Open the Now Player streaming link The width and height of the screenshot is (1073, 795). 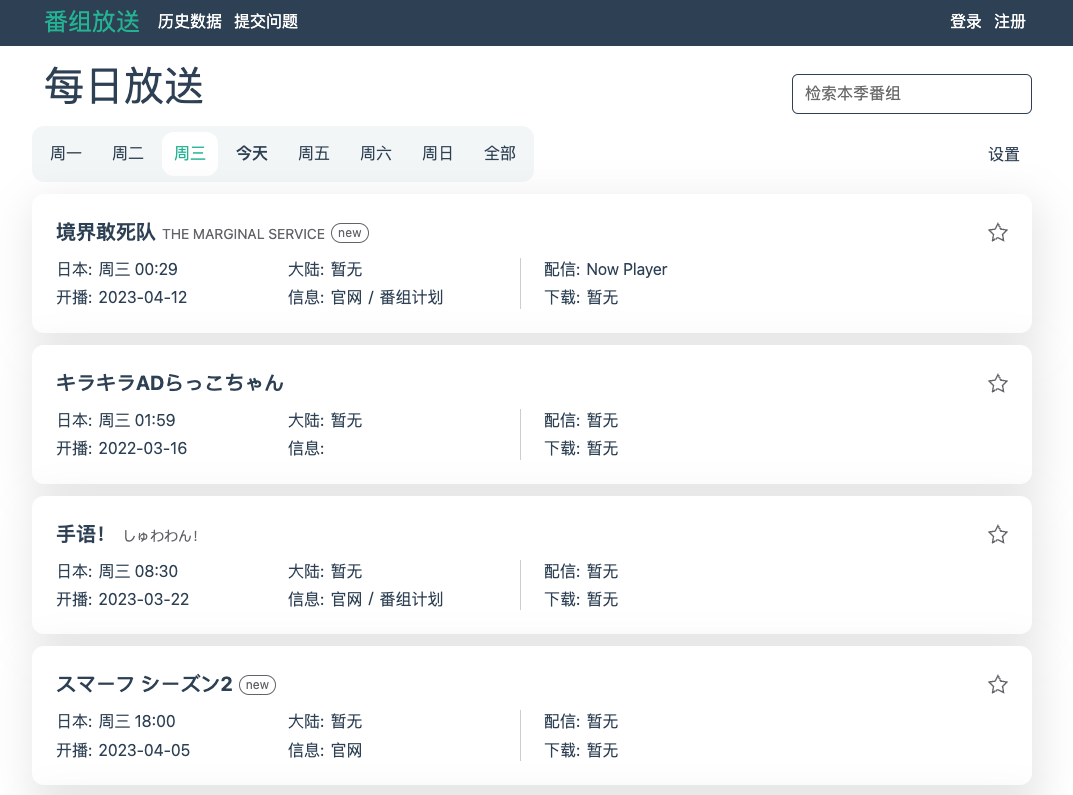point(626,270)
